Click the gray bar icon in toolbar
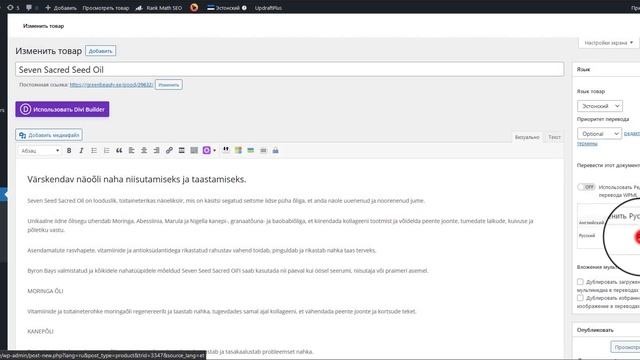Viewport: 640px width, 360px height. pos(263,151)
